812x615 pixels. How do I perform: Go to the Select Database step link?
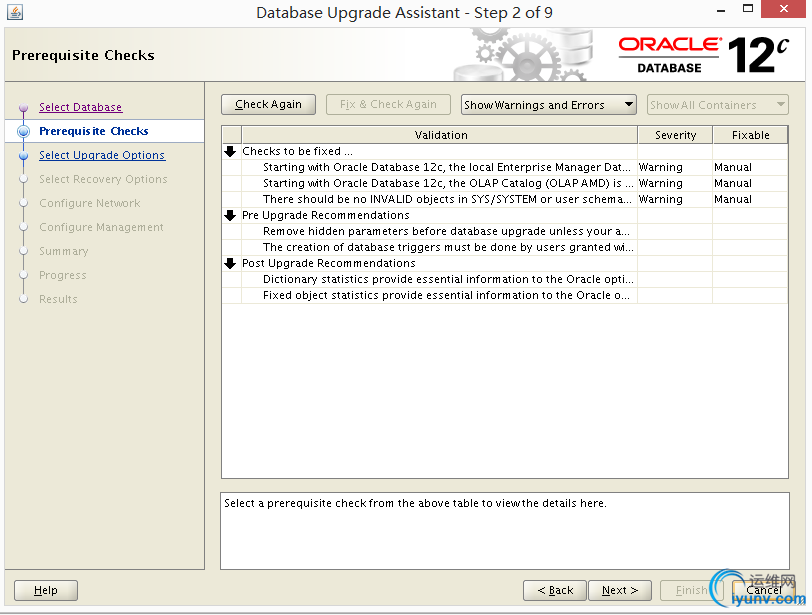(x=80, y=107)
